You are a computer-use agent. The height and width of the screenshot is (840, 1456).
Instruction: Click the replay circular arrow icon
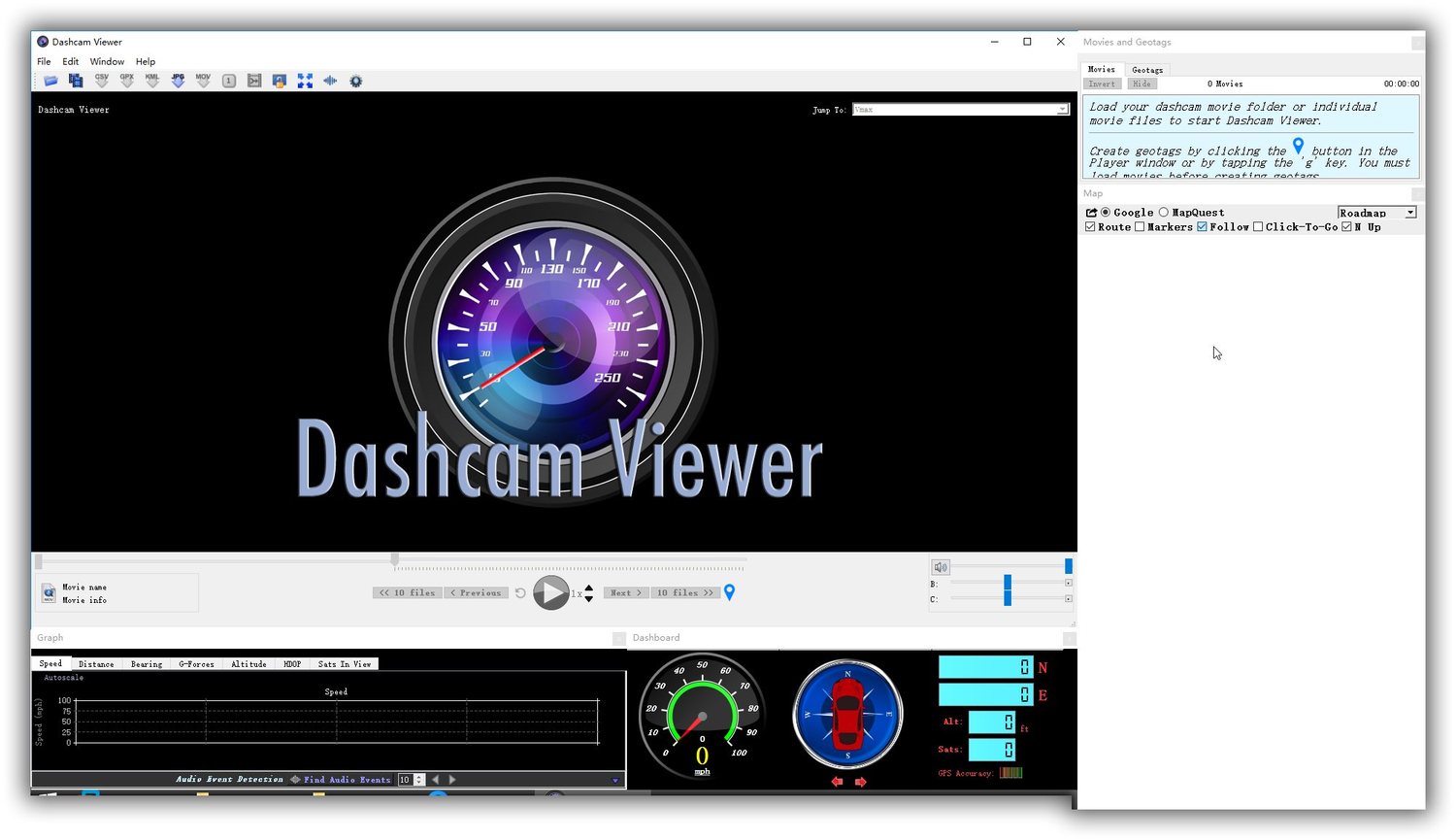(x=520, y=592)
